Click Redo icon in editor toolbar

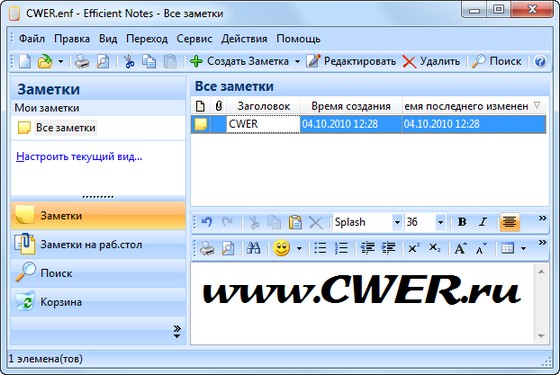tap(227, 222)
